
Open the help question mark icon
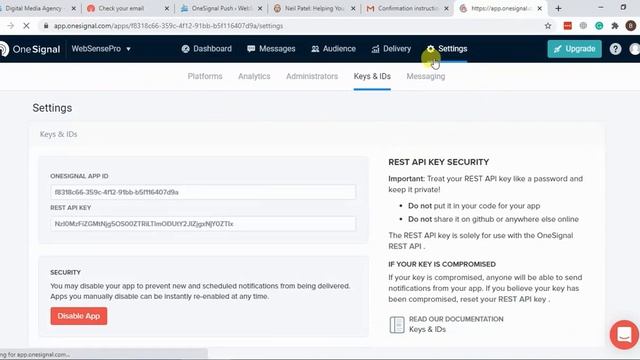coord(615,49)
